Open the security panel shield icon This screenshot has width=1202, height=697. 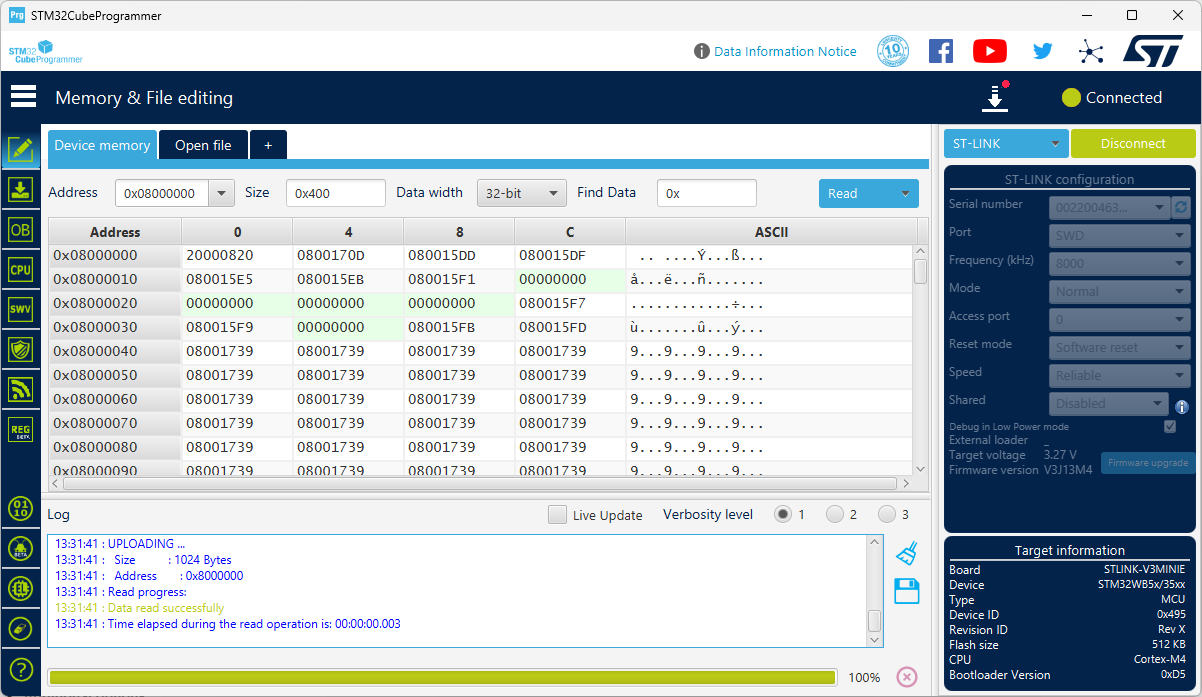pos(21,349)
